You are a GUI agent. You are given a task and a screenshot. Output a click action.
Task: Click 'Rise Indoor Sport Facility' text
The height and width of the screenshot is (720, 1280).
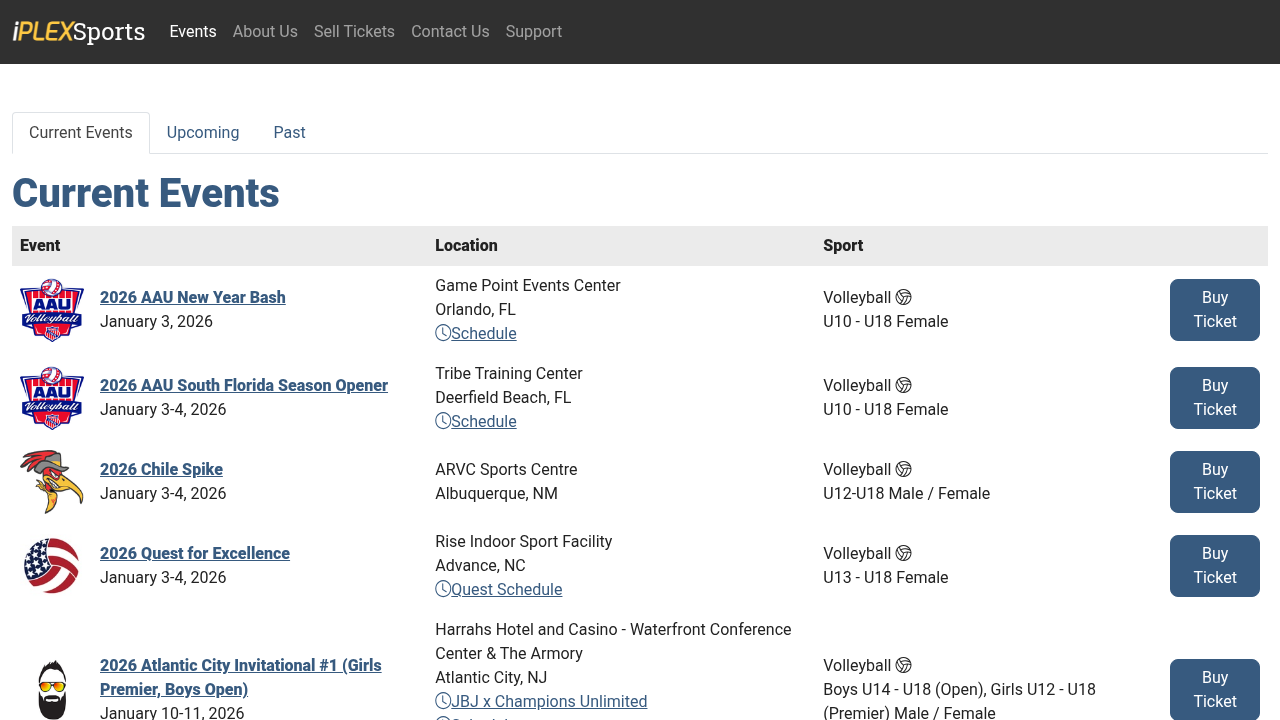click(x=524, y=541)
